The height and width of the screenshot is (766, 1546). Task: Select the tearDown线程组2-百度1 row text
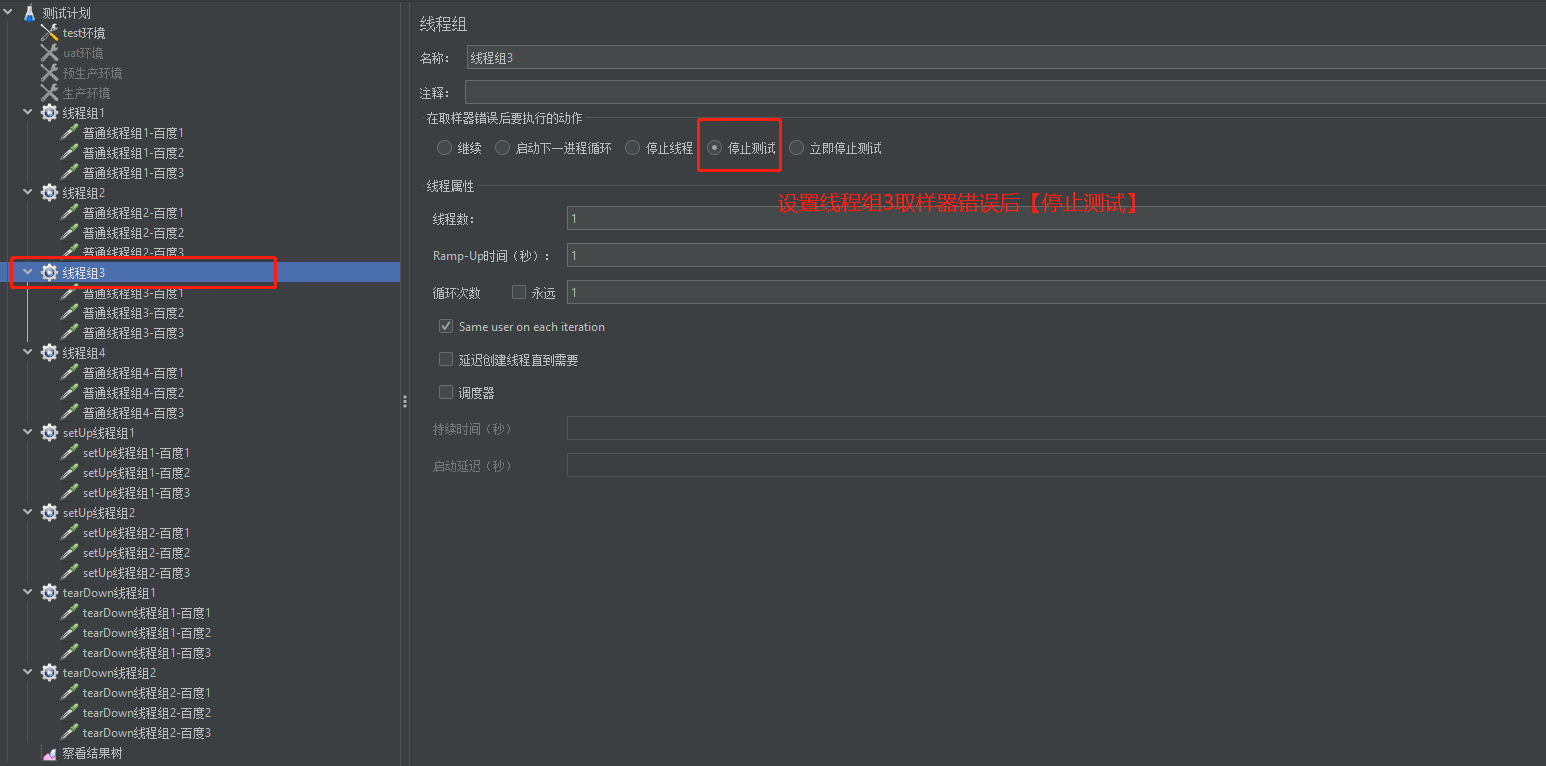(147, 693)
